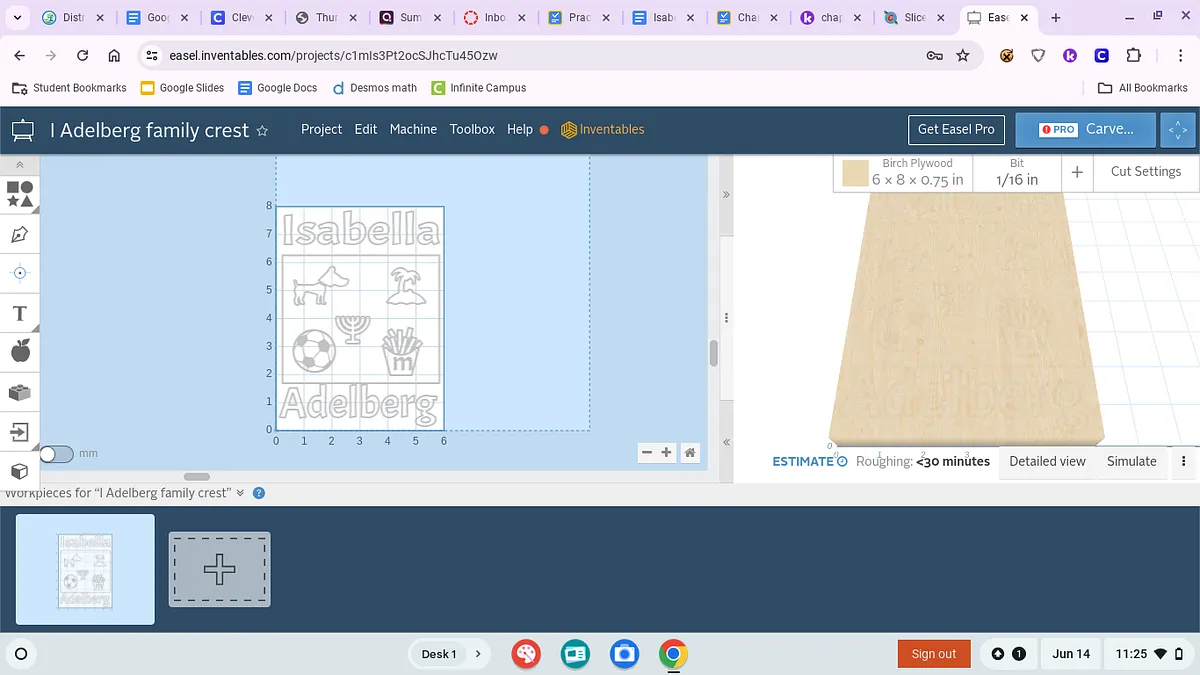Choose the Text tool
This screenshot has width=1200, height=675.
[x=19, y=313]
